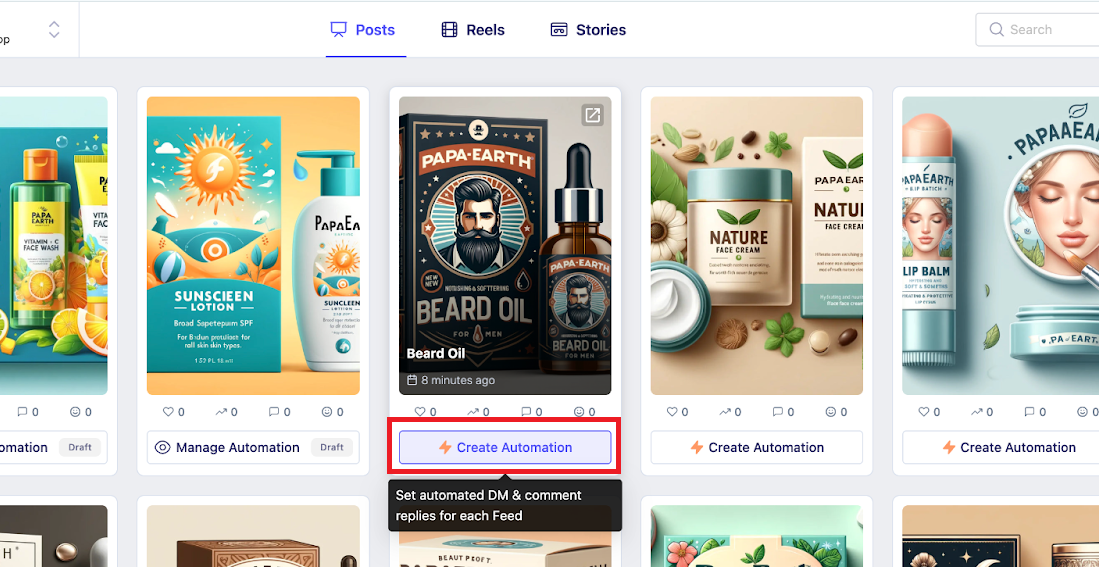Click the smiley icon under Face Wash post

76,412
